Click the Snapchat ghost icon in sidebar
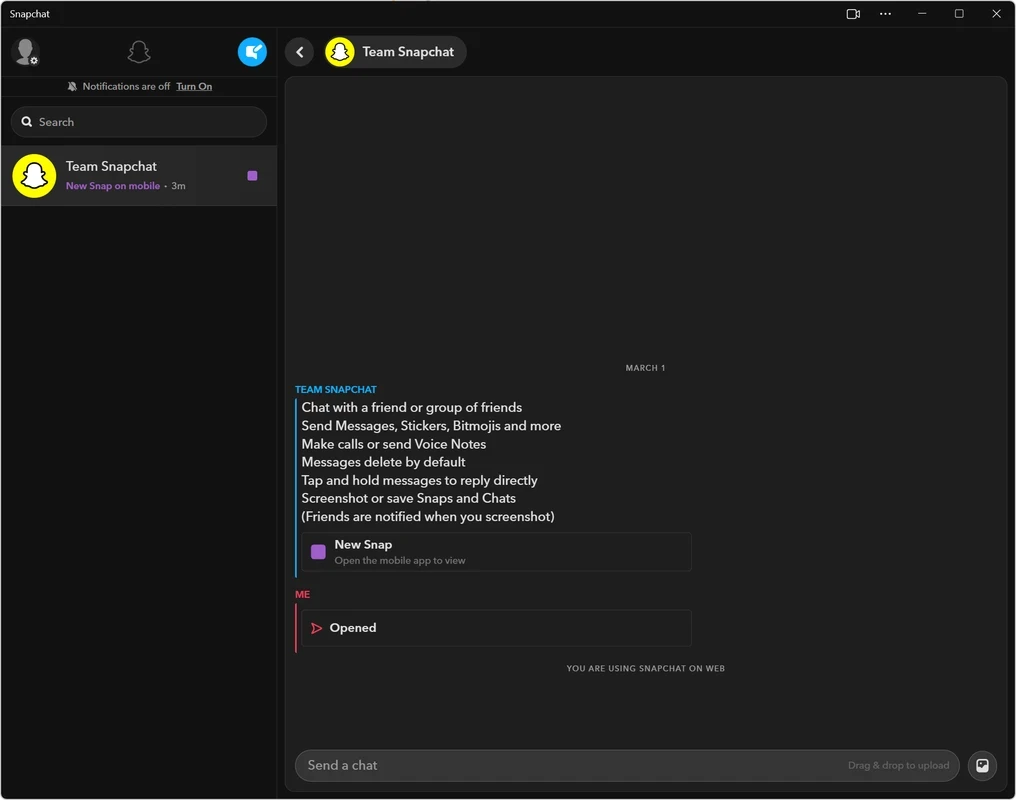The height and width of the screenshot is (800, 1016). [139, 52]
